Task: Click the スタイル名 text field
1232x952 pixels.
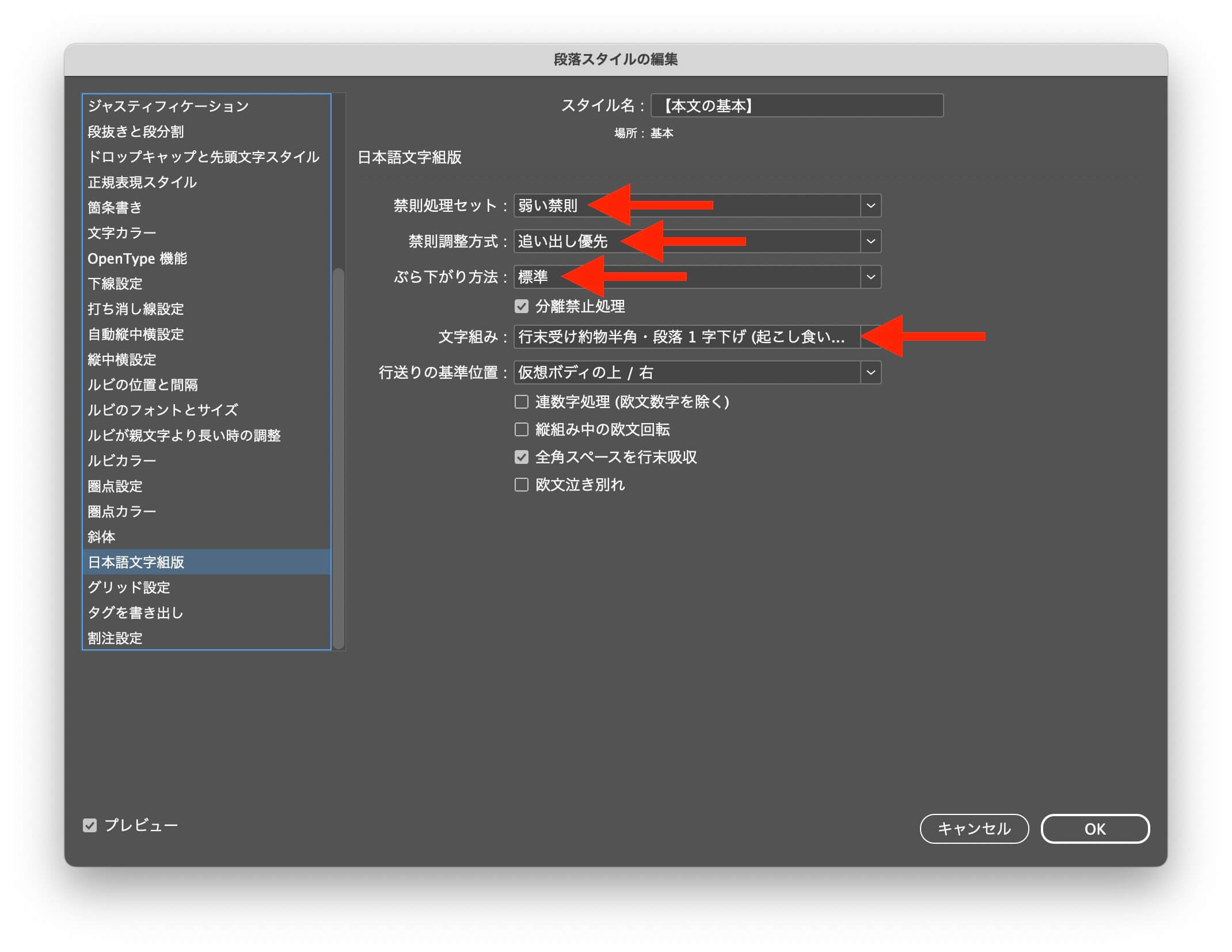Action: pyautogui.click(x=797, y=106)
